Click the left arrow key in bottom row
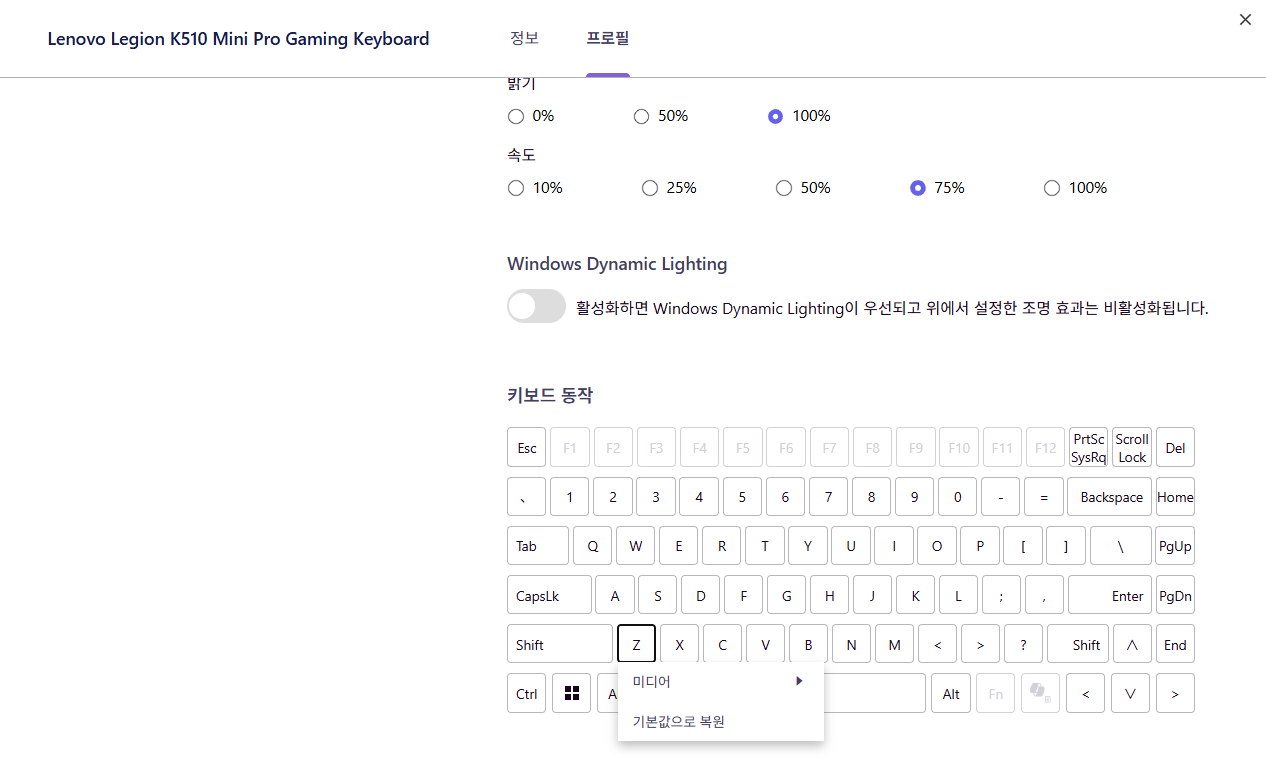The image size is (1266, 765). (x=1086, y=693)
